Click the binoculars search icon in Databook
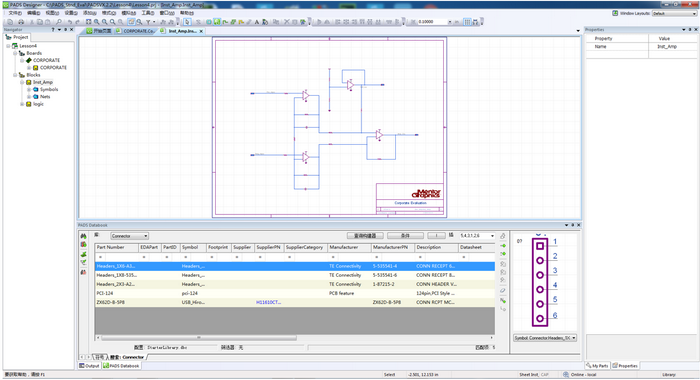 (83, 236)
